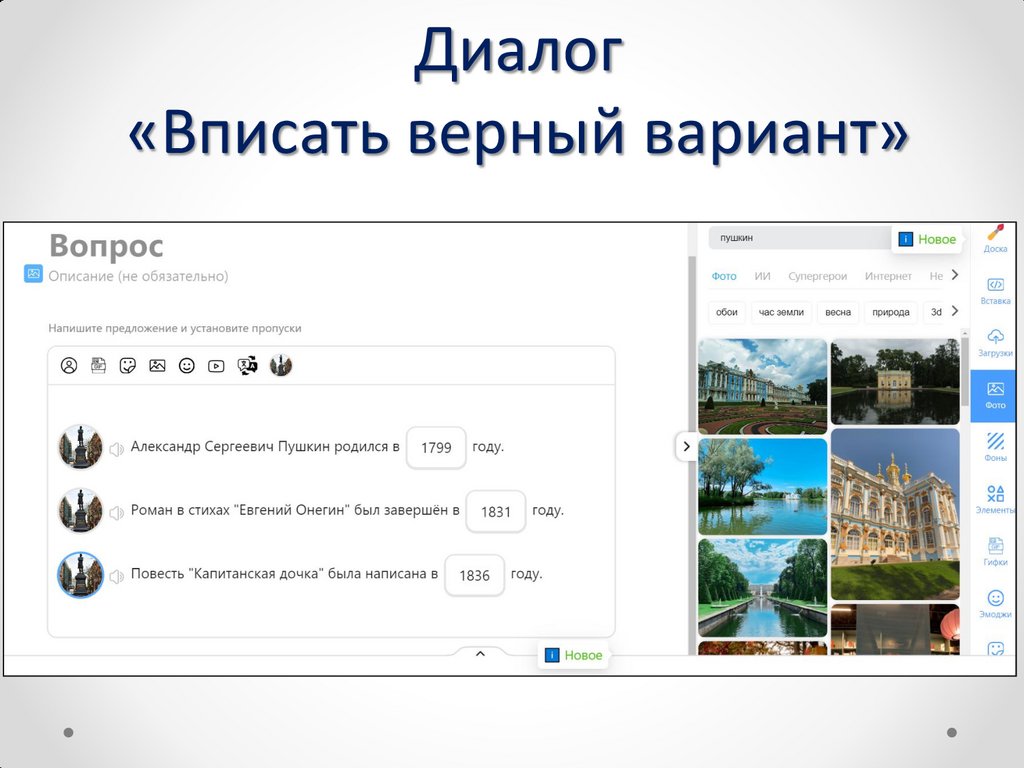Image resolution: width=1024 pixels, height=768 pixels.
Task: Click the avatar person icon in editor toolbar
Action: pos(69,366)
